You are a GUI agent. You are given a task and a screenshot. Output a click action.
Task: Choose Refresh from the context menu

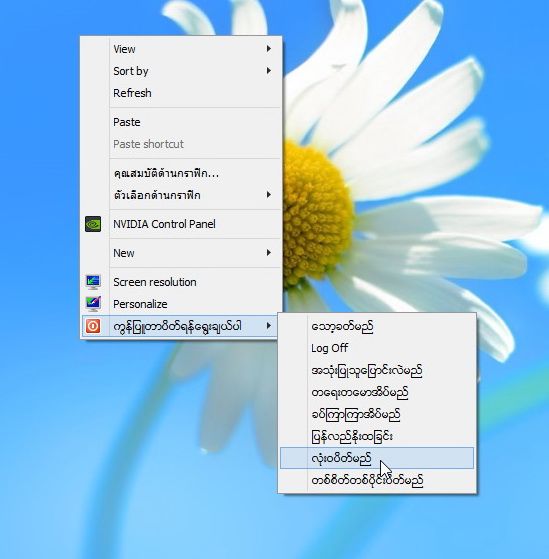(181, 93)
